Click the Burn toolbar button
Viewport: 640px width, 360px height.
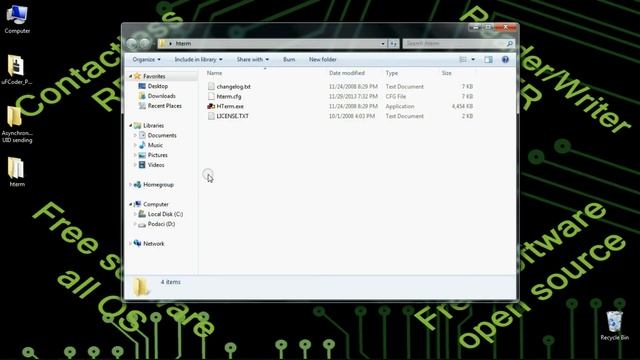click(x=289, y=60)
